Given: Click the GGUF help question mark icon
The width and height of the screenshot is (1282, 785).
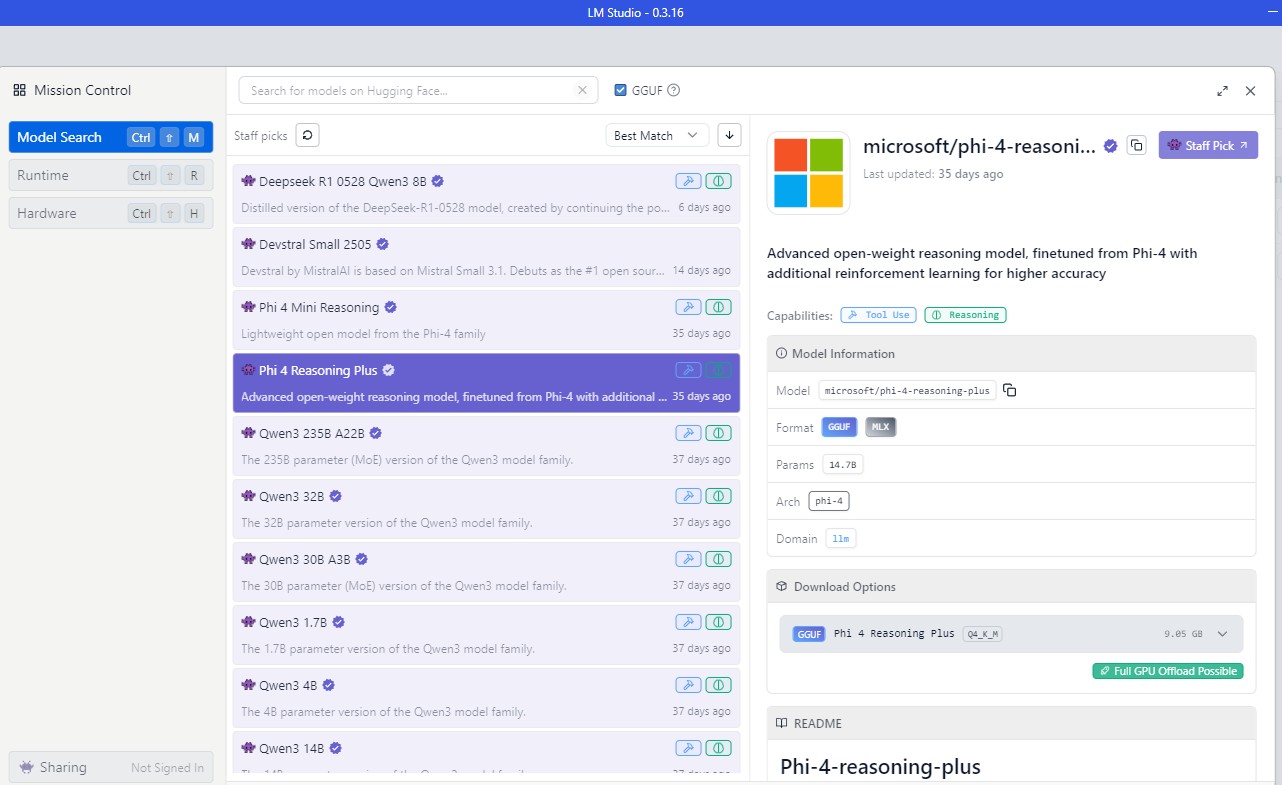Looking at the screenshot, I should [x=674, y=90].
